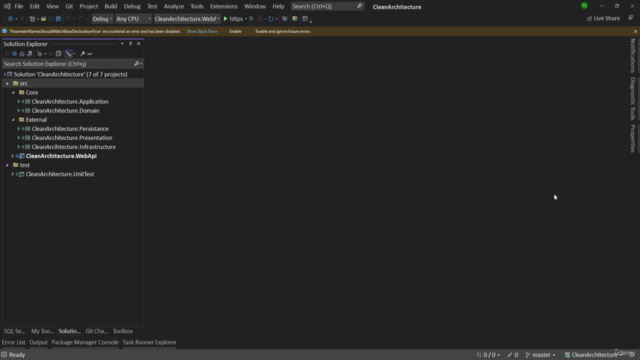640x360 pixels.
Task: Click the feedback icon beside Live Share
Action: point(631,18)
